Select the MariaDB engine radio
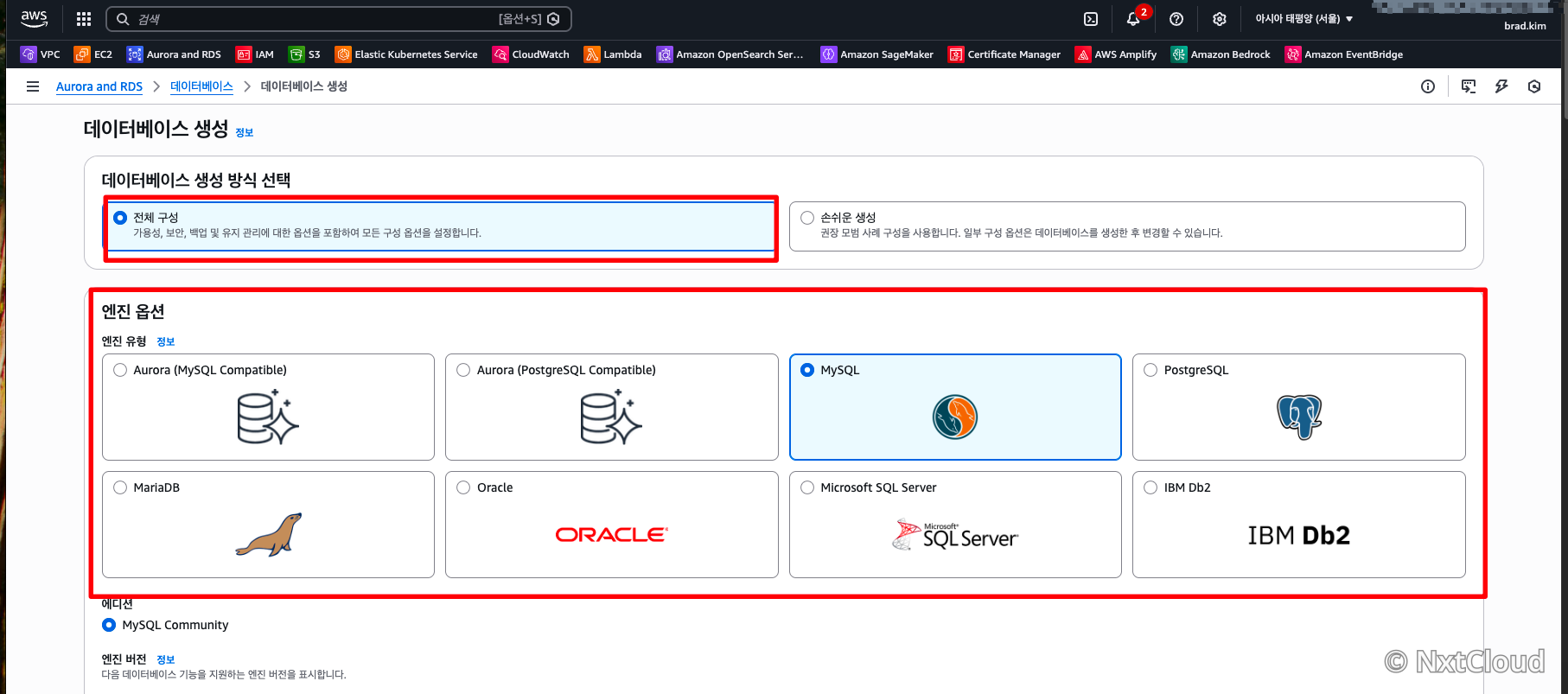This screenshot has width=1568, height=694. (x=120, y=487)
